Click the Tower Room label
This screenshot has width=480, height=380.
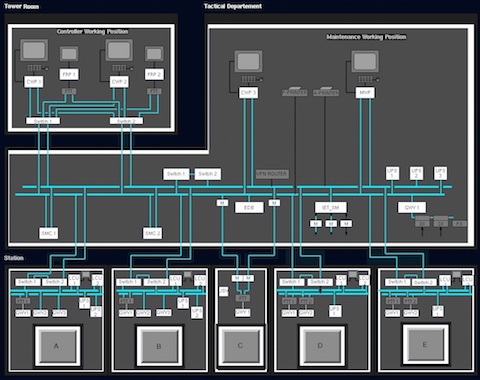21,6
